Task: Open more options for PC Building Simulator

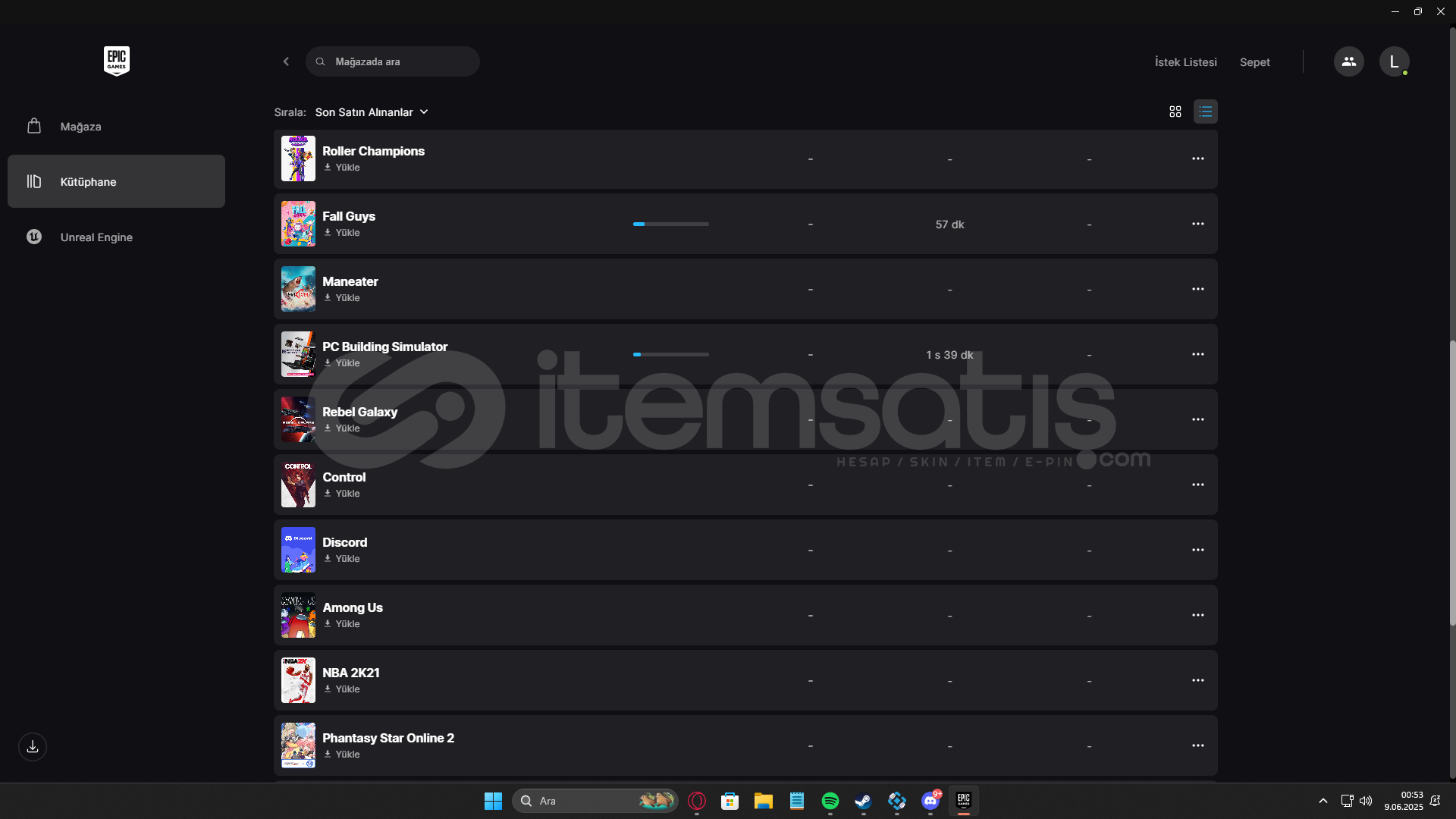Action: [1197, 354]
